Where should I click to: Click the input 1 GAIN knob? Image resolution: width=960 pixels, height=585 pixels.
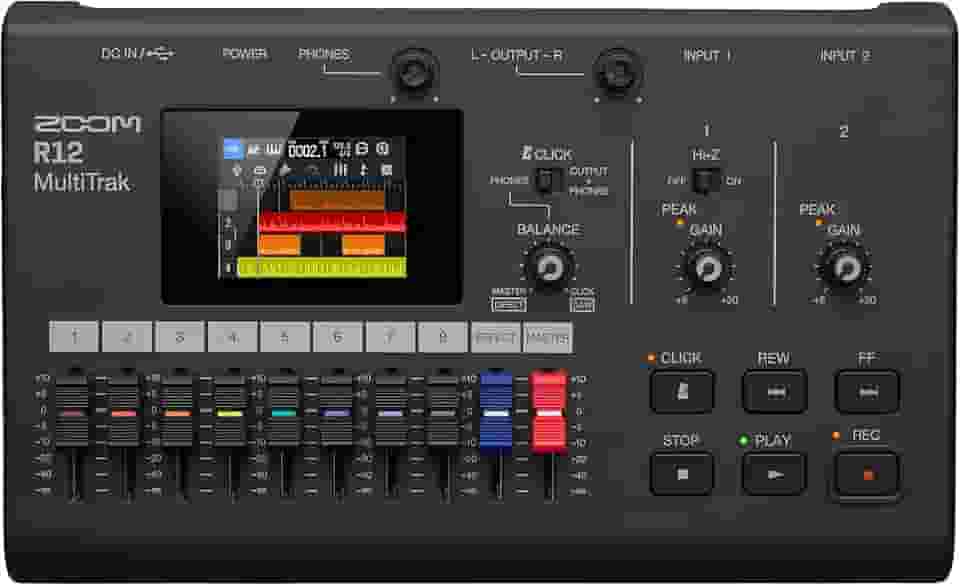tap(708, 267)
